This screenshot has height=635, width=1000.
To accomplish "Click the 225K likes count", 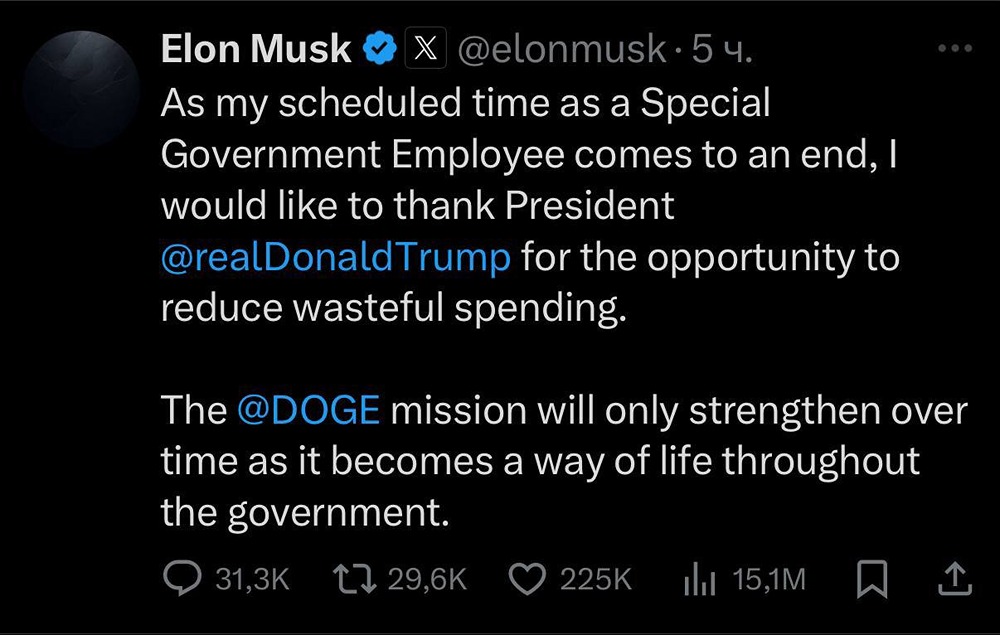I will (595, 579).
